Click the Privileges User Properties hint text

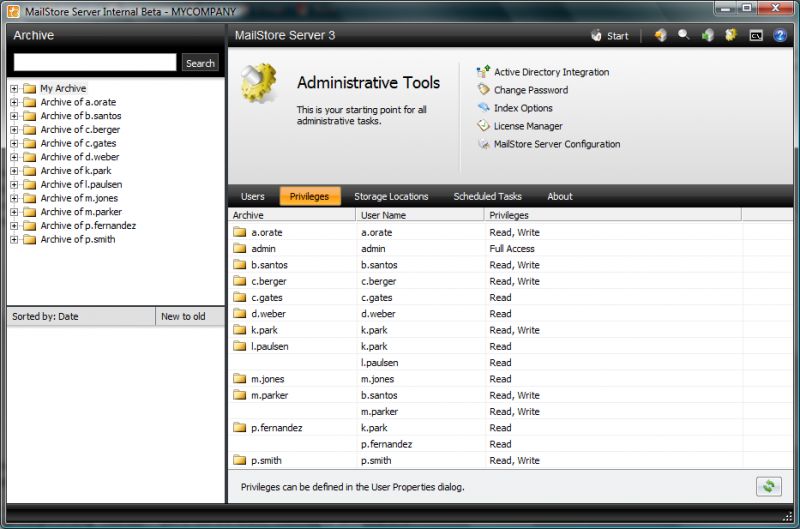[x=353, y=487]
